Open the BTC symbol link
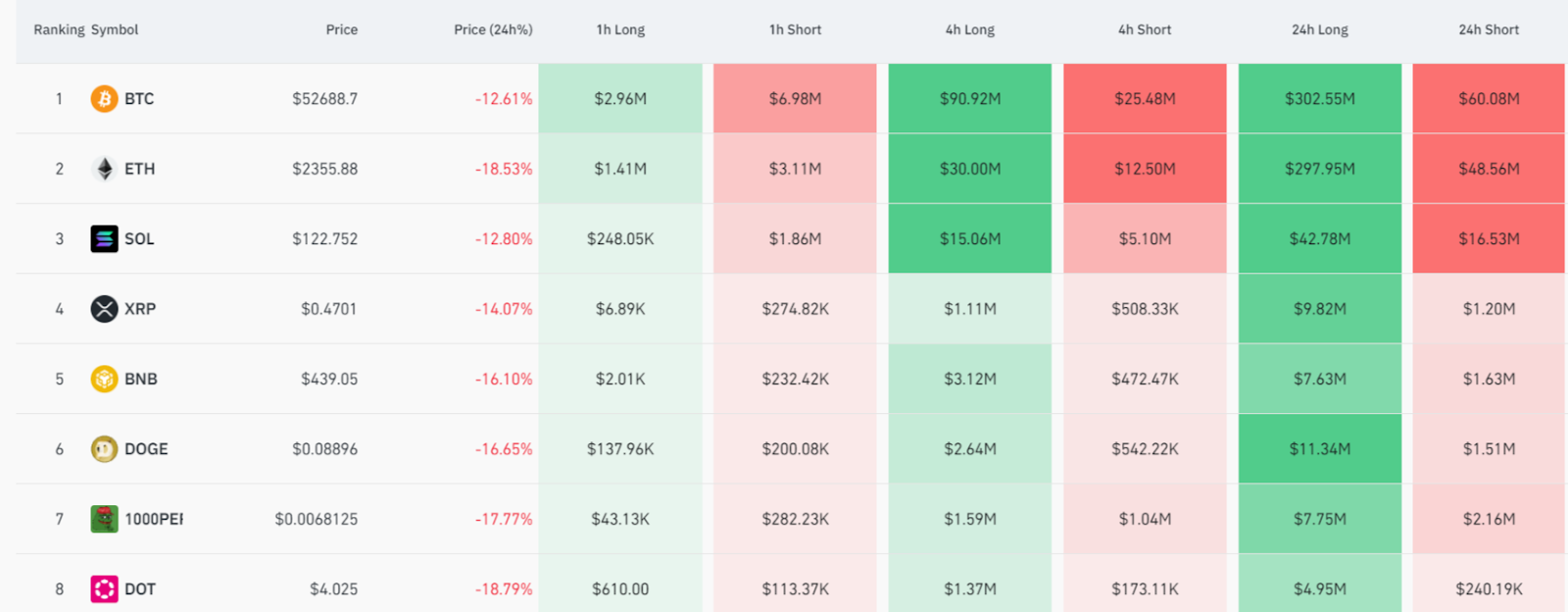The image size is (1568, 612). pyautogui.click(x=139, y=98)
